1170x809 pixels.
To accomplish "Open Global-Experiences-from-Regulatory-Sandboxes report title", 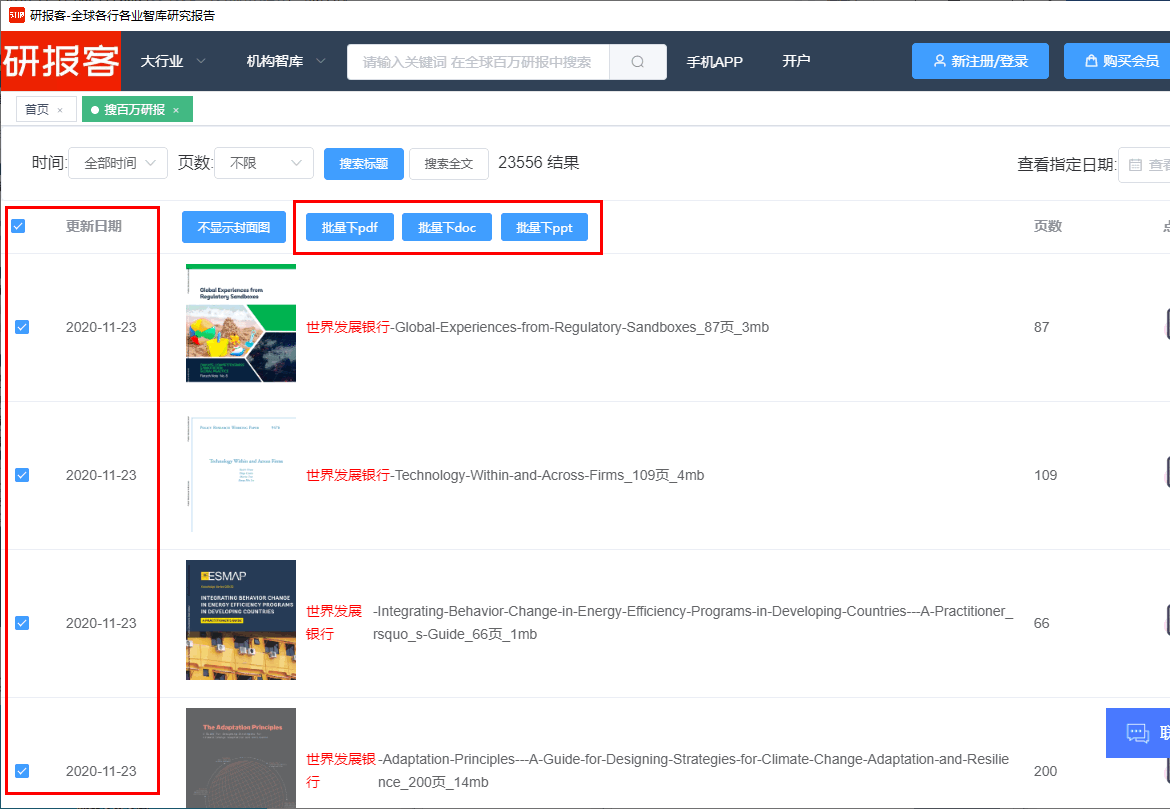I will click(537, 327).
